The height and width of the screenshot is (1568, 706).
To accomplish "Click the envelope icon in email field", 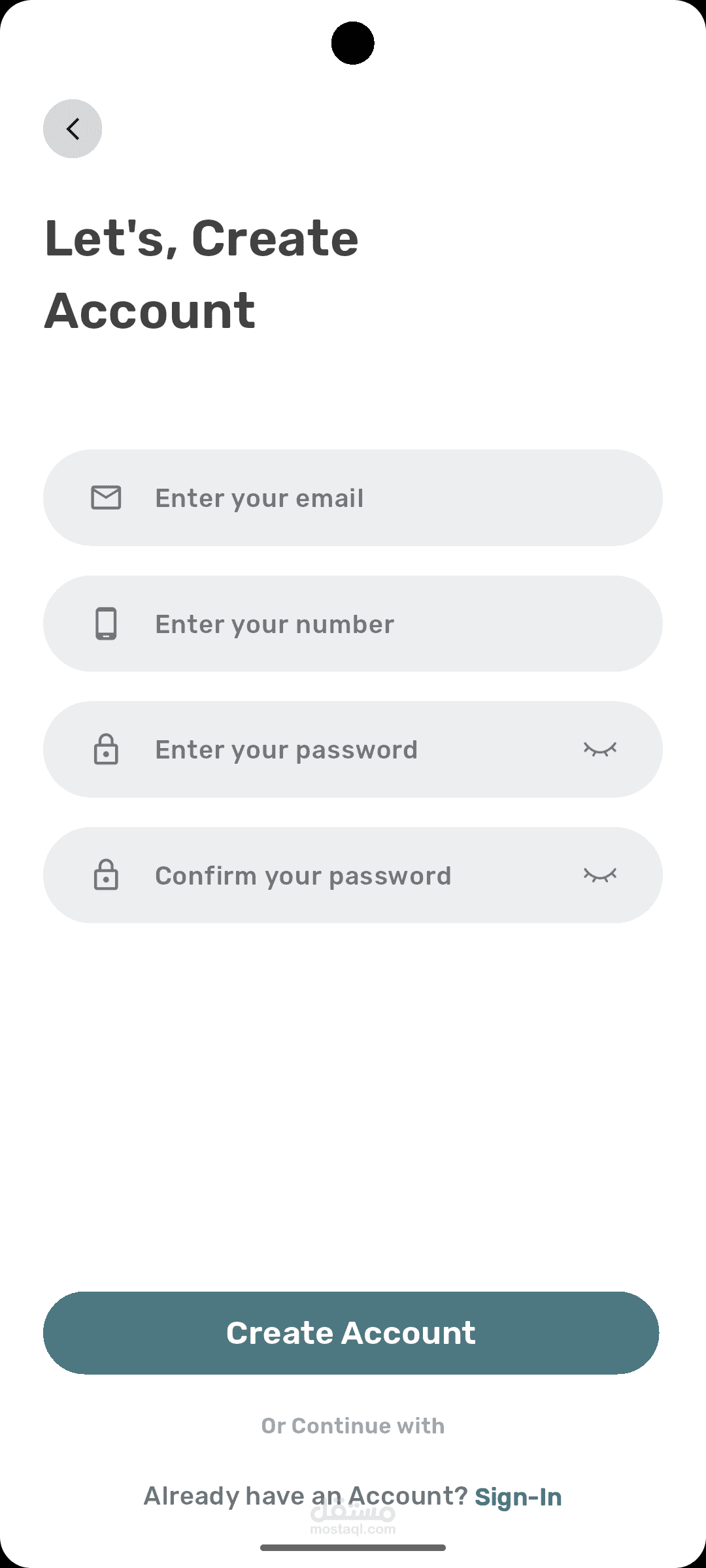I will (x=106, y=498).
